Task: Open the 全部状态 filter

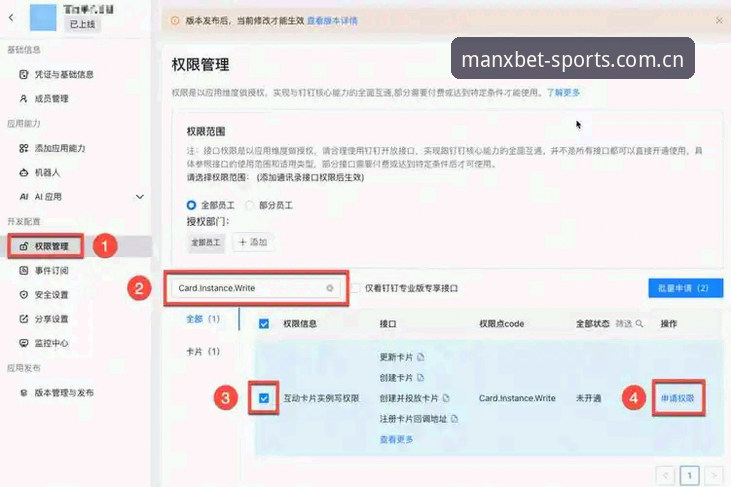Action: pyautogui.click(x=593, y=323)
